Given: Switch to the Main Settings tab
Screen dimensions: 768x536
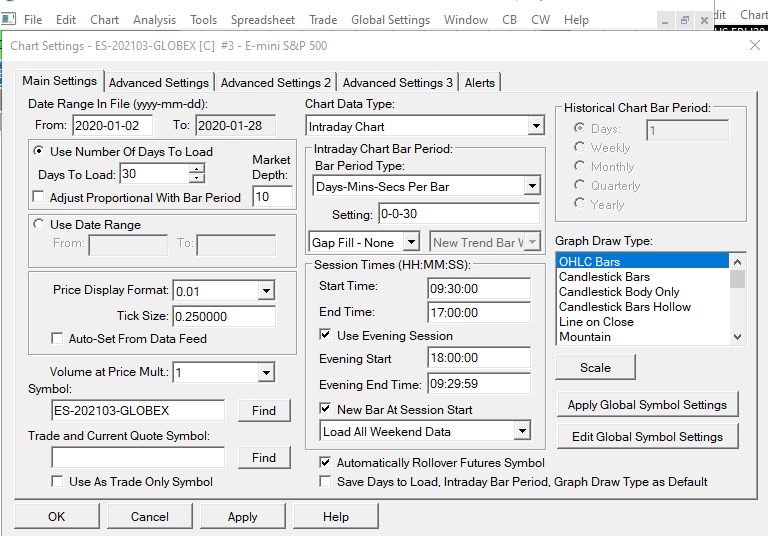Looking at the screenshot, I should [x=59, y=81].
